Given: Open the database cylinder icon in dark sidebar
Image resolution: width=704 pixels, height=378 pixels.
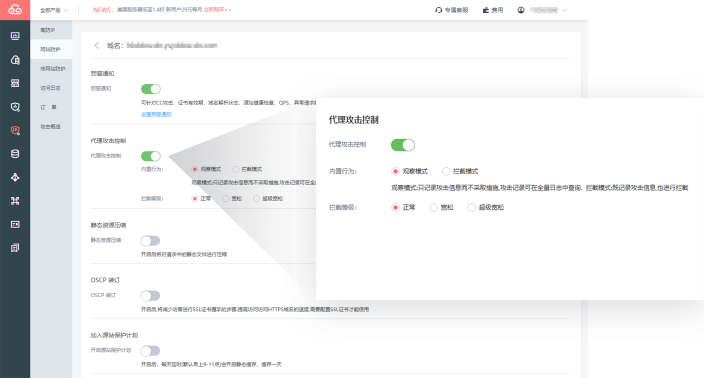Looking at the screenshot, I should (15, 154).
